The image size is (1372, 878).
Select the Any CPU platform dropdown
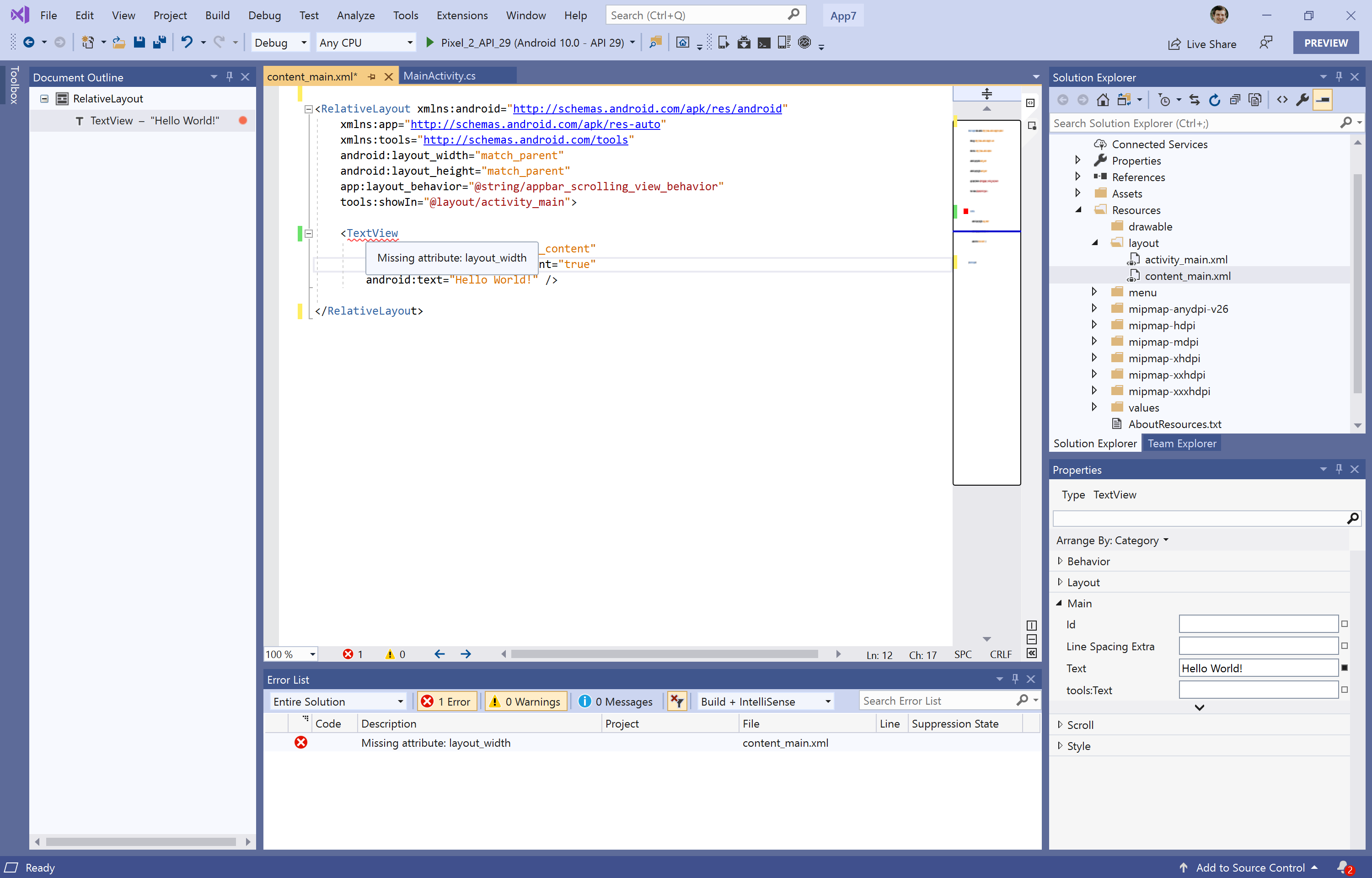coord(364,42)
